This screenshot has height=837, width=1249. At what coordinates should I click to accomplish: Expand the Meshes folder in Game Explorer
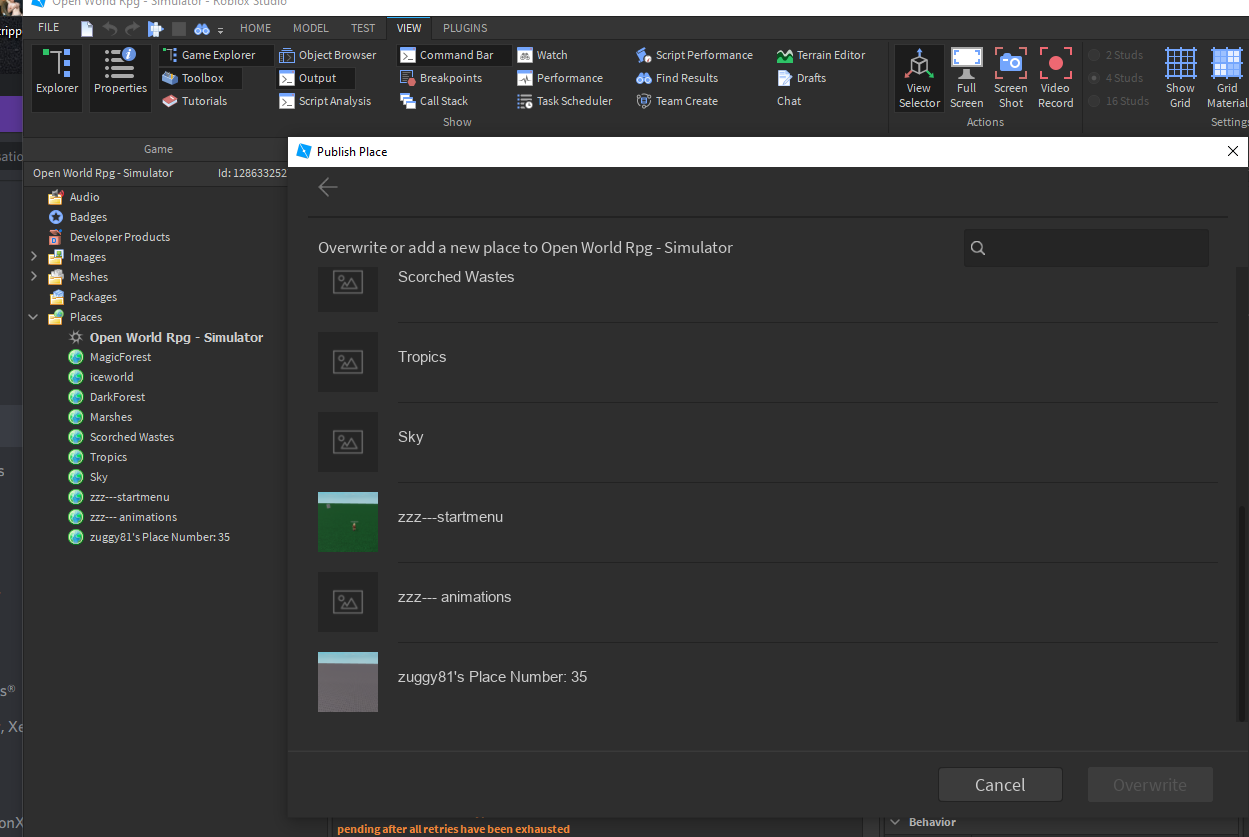tap(34, 277)
